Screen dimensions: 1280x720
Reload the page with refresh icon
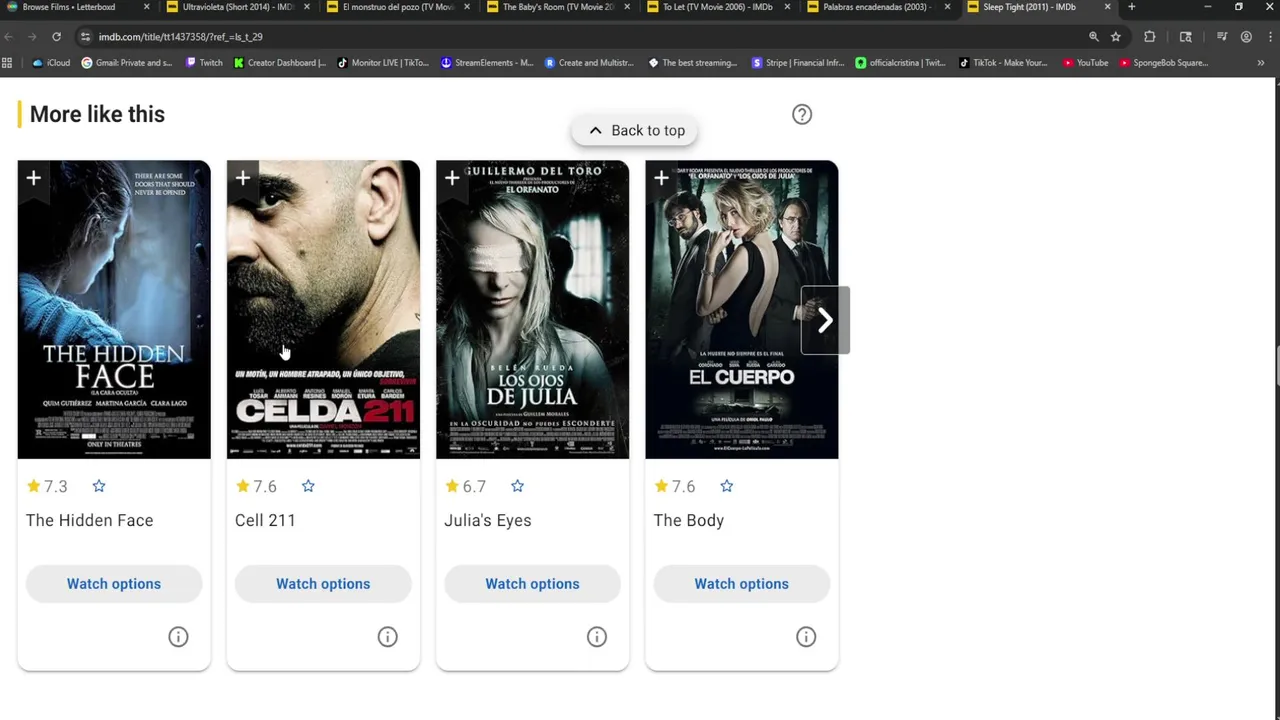tap(56, 37)
